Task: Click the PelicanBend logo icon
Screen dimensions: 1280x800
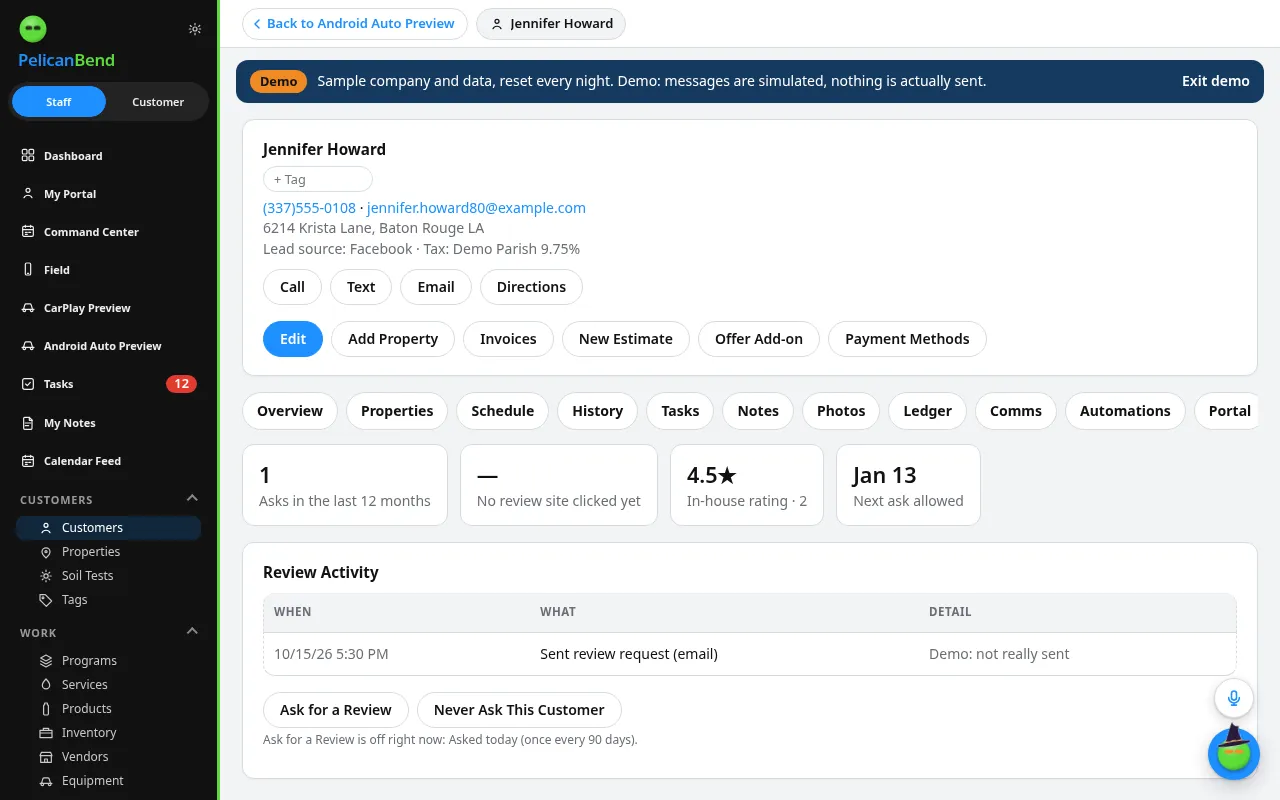Action: pyautogui.click(x=33, y=29)
